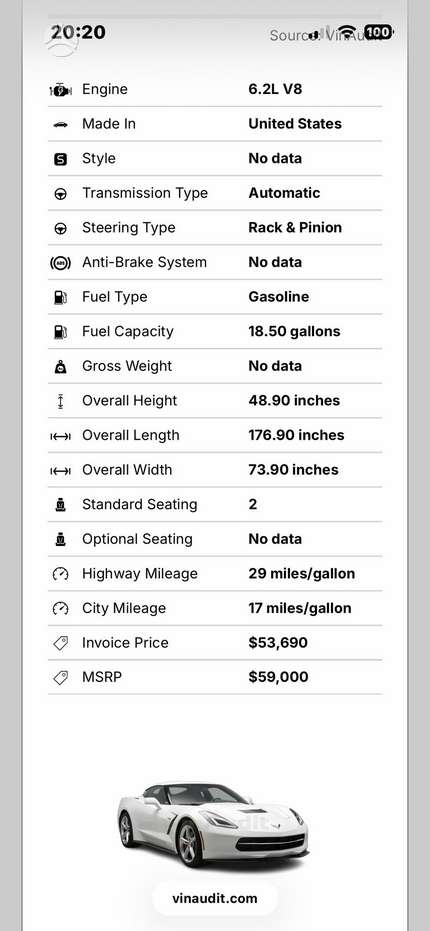This screenshot has height=931, width=430.
Task: Click the width arrows icon for Overall Length
Action: (61, 436)
